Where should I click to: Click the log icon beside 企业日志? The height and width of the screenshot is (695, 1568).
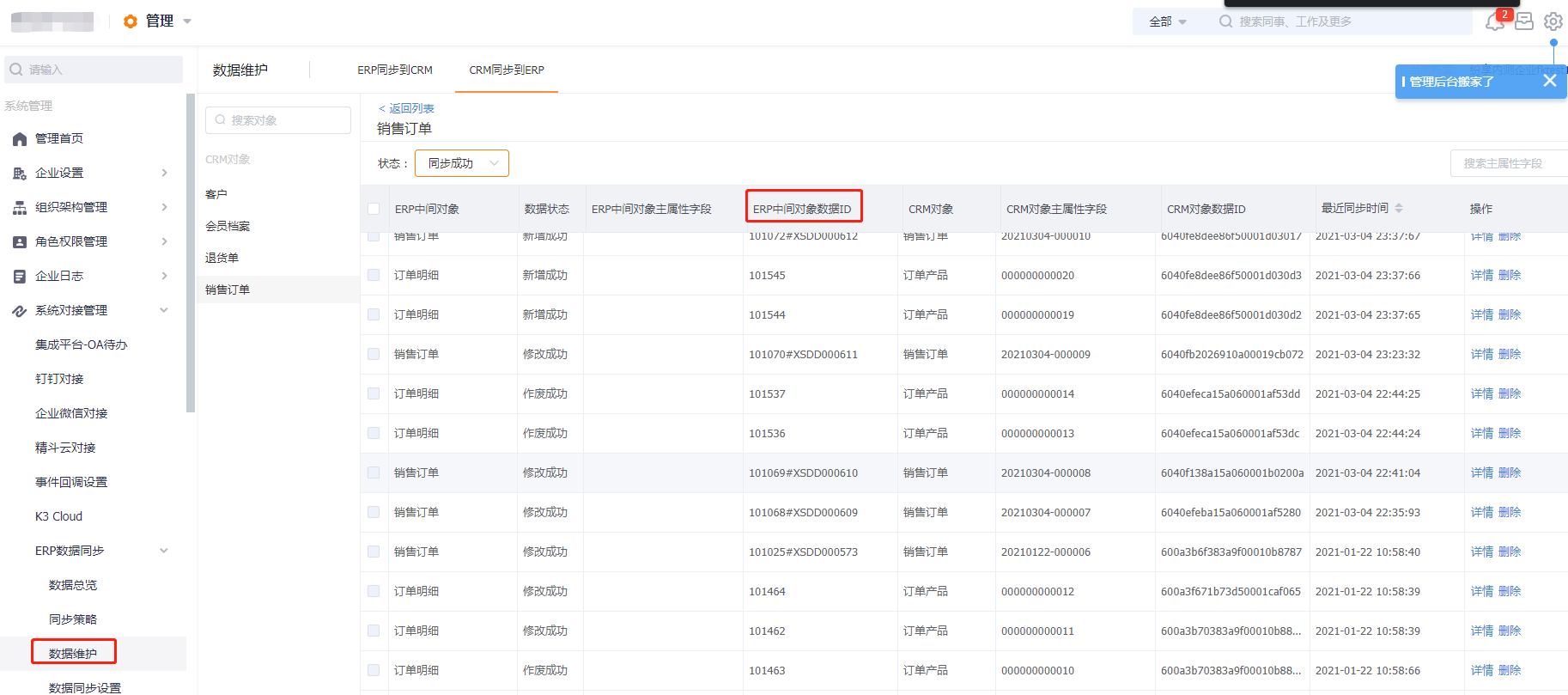pyautogui.click(x=20, y=277)
